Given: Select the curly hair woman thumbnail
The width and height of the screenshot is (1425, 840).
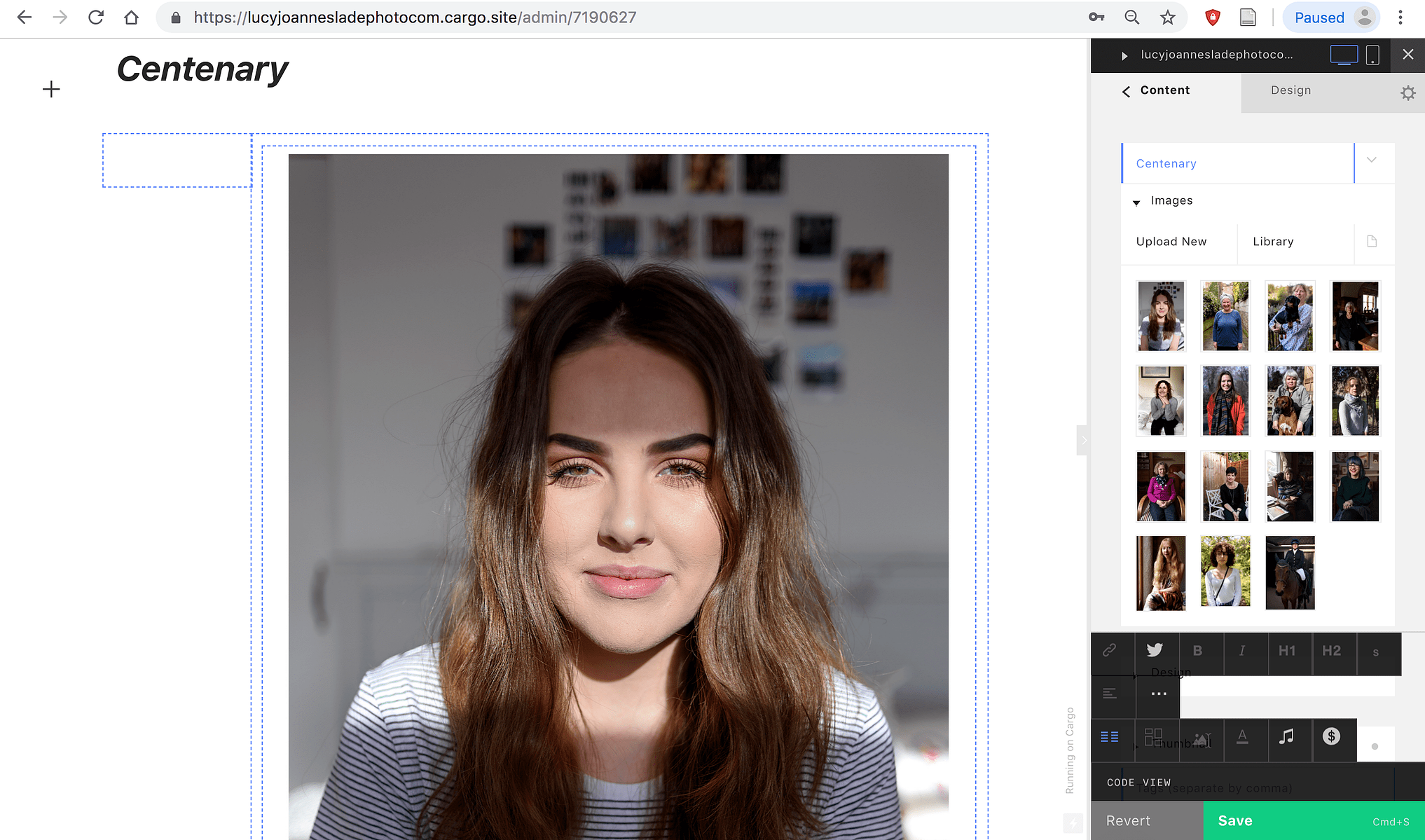Looking at the screenshot, I should pyautogui.click(x=1225, y=571).
